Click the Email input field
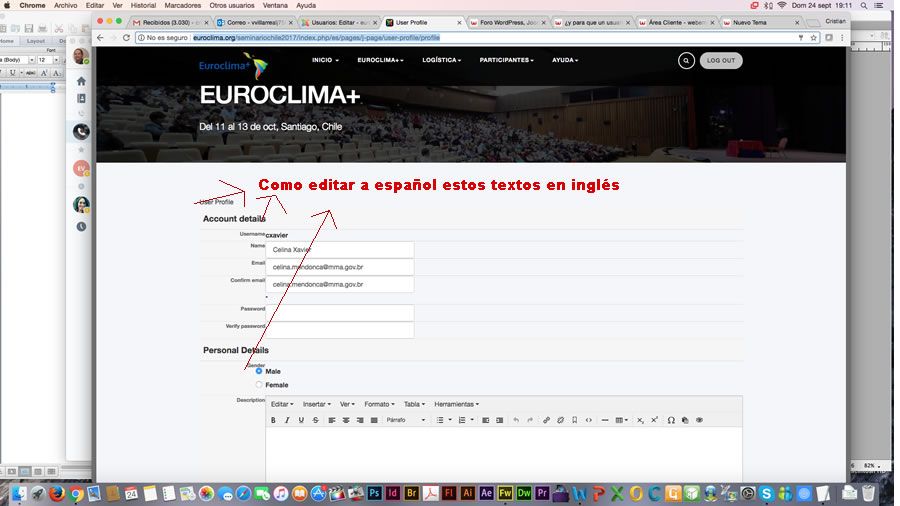The image size is (900, 506). pyautogui.click(x=340, y=267)
